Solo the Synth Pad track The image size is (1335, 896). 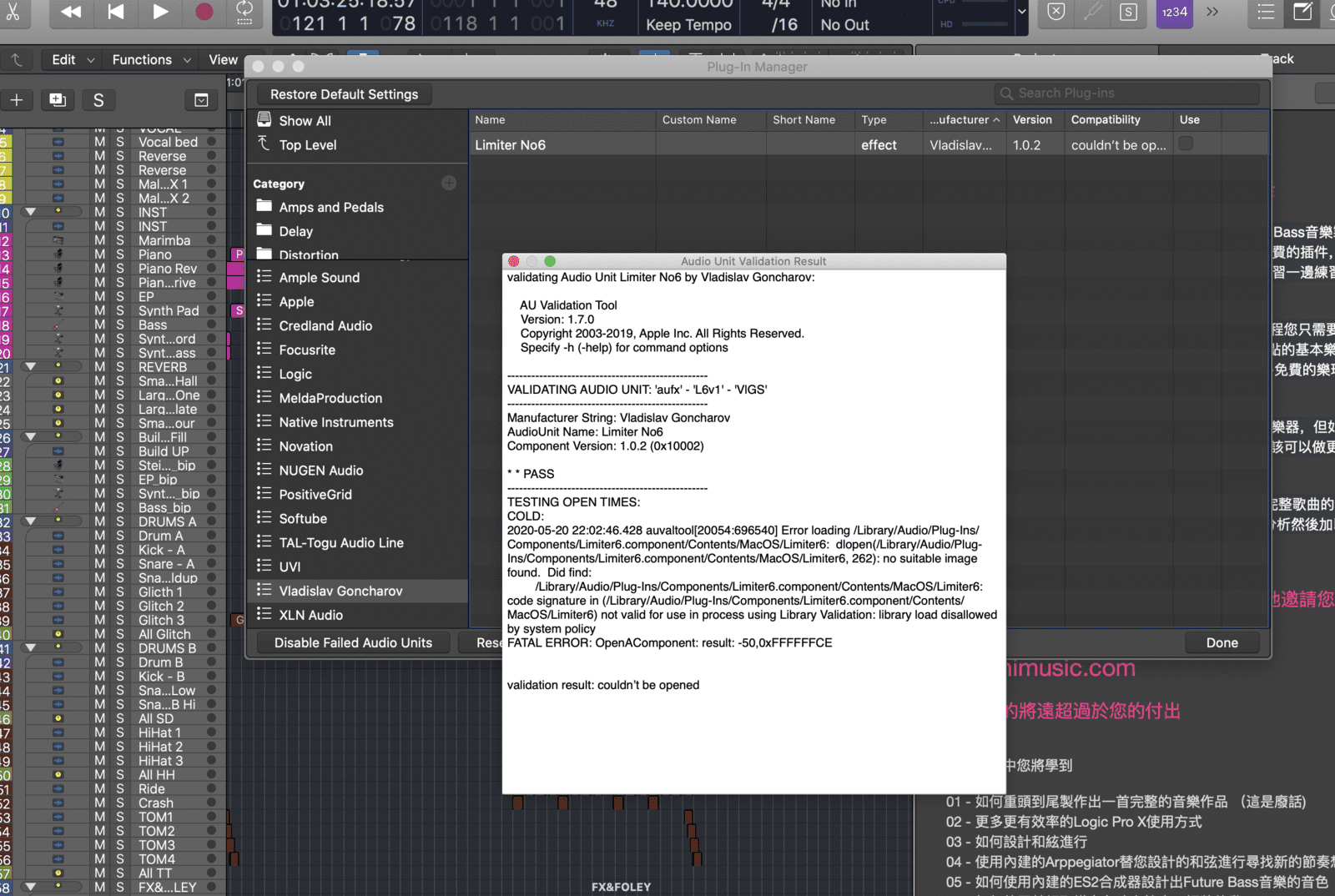click(120, 310)
